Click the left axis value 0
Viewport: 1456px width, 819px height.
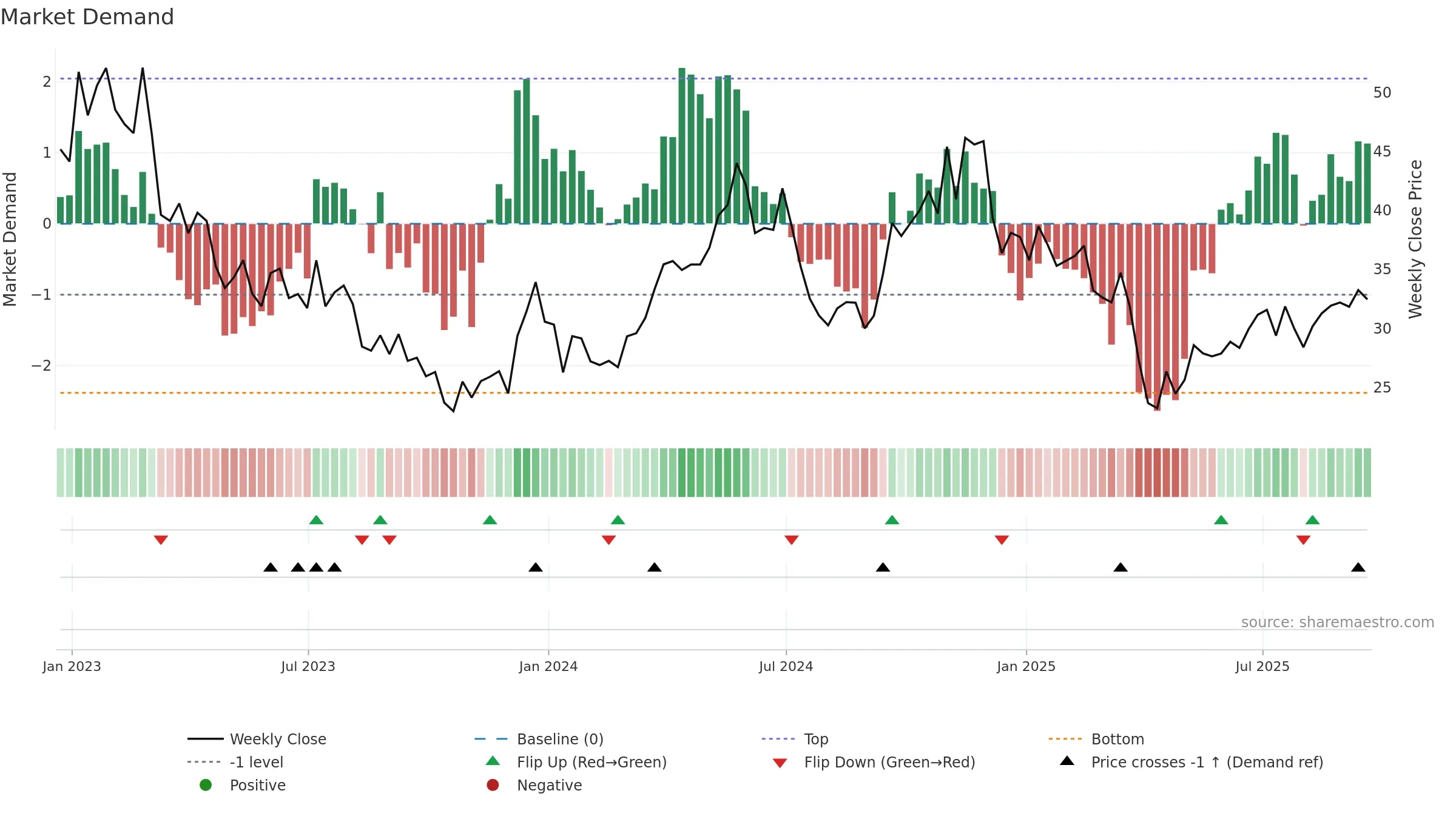click(x=47, y=224)
